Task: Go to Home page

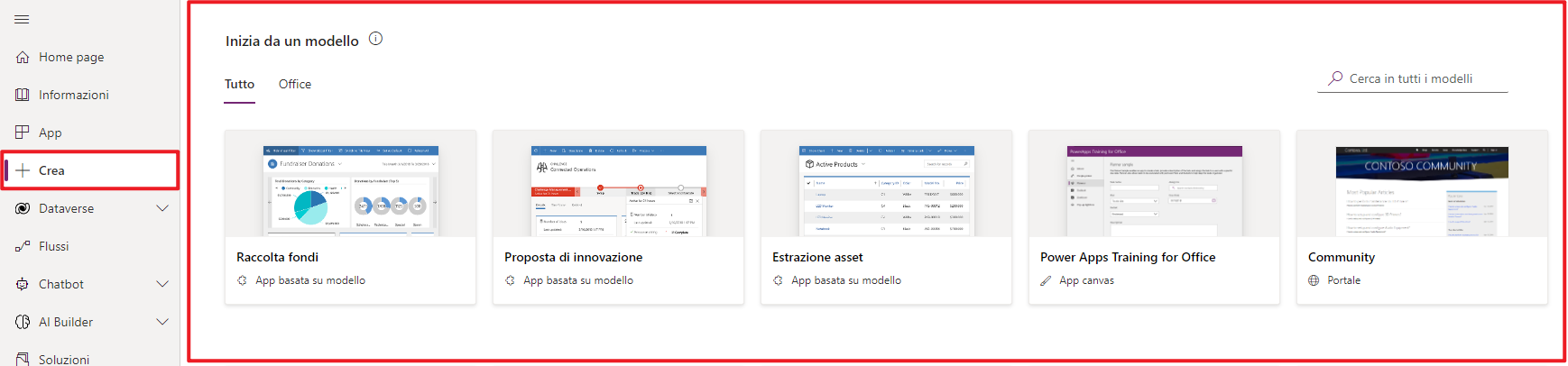Action: [x=71, y=57]
